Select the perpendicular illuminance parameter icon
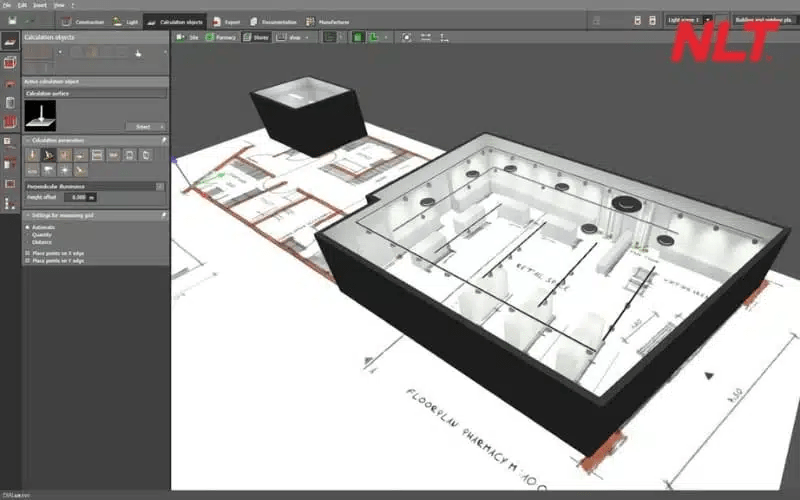This screenshot has width=800, height=500. (48, 155)
